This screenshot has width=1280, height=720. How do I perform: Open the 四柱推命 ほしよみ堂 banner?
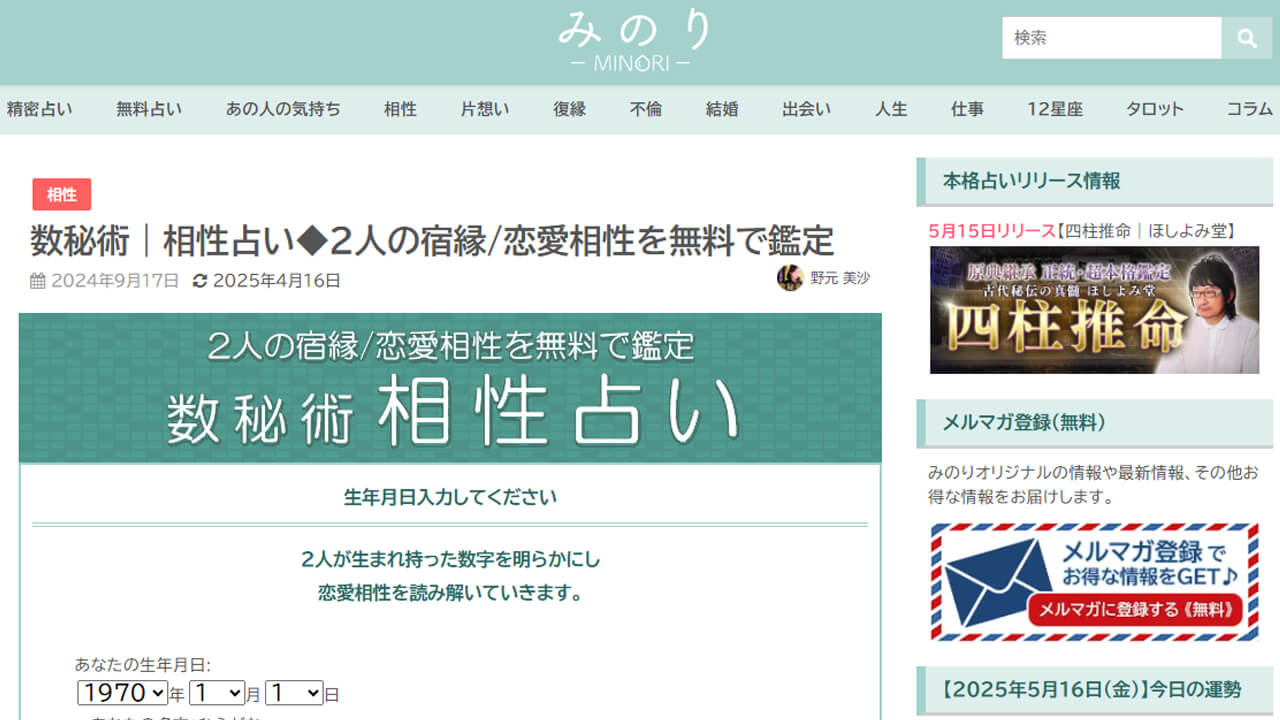[x=1094, y=310]
